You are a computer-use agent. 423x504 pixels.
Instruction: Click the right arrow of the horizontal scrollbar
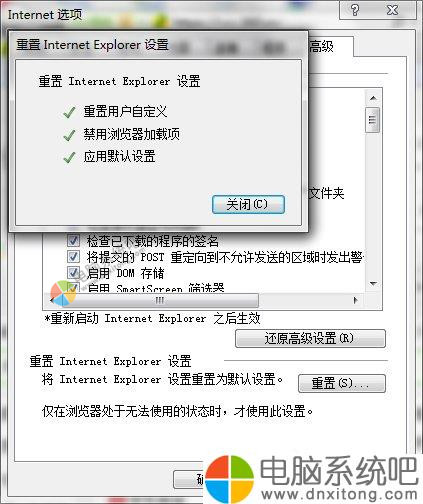[355, 300]
